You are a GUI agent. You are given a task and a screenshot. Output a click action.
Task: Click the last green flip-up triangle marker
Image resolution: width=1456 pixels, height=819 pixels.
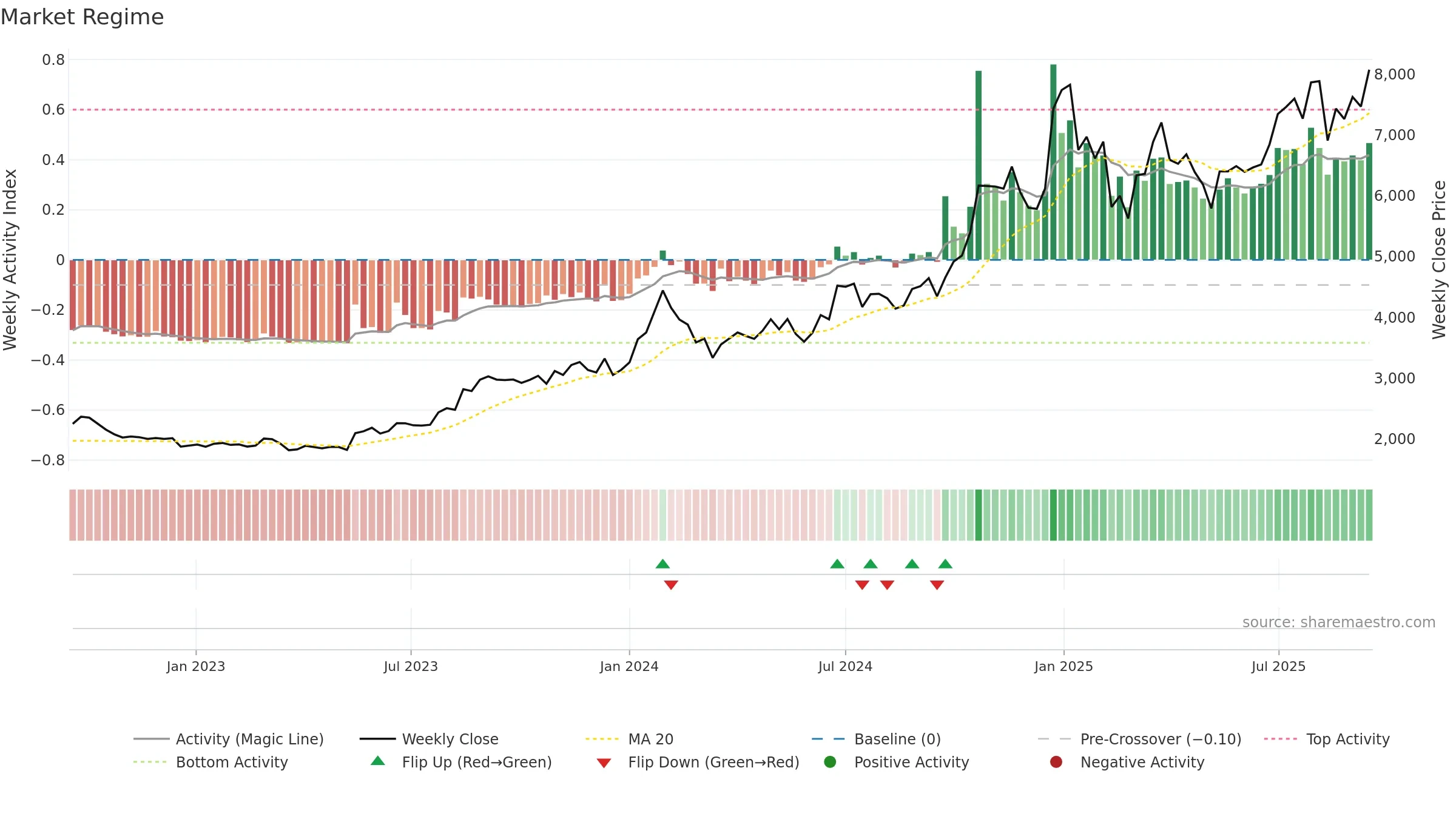pyautogui.click(x=945, y=564)
